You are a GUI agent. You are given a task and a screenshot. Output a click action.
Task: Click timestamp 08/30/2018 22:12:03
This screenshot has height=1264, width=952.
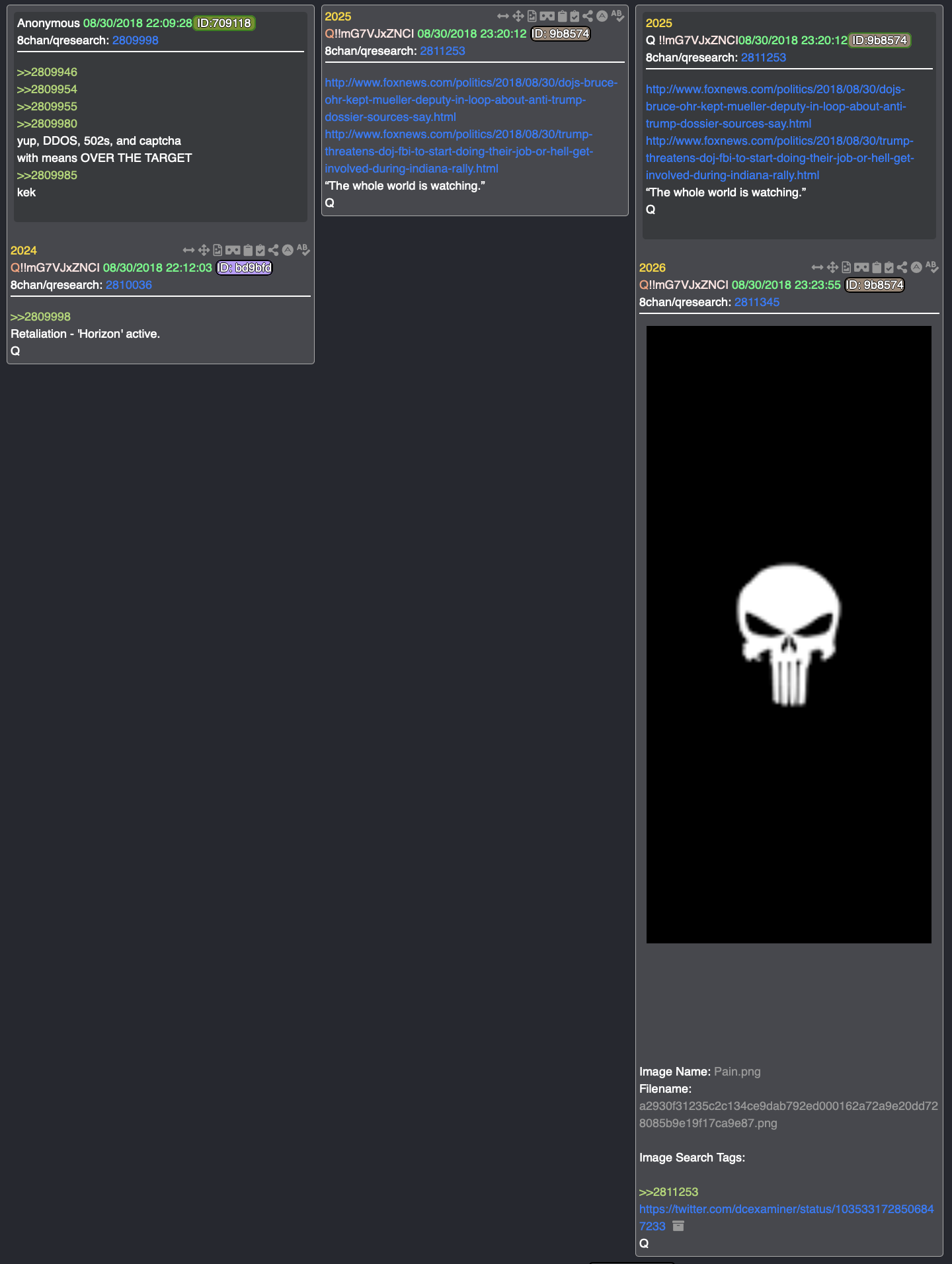point(157,268)
